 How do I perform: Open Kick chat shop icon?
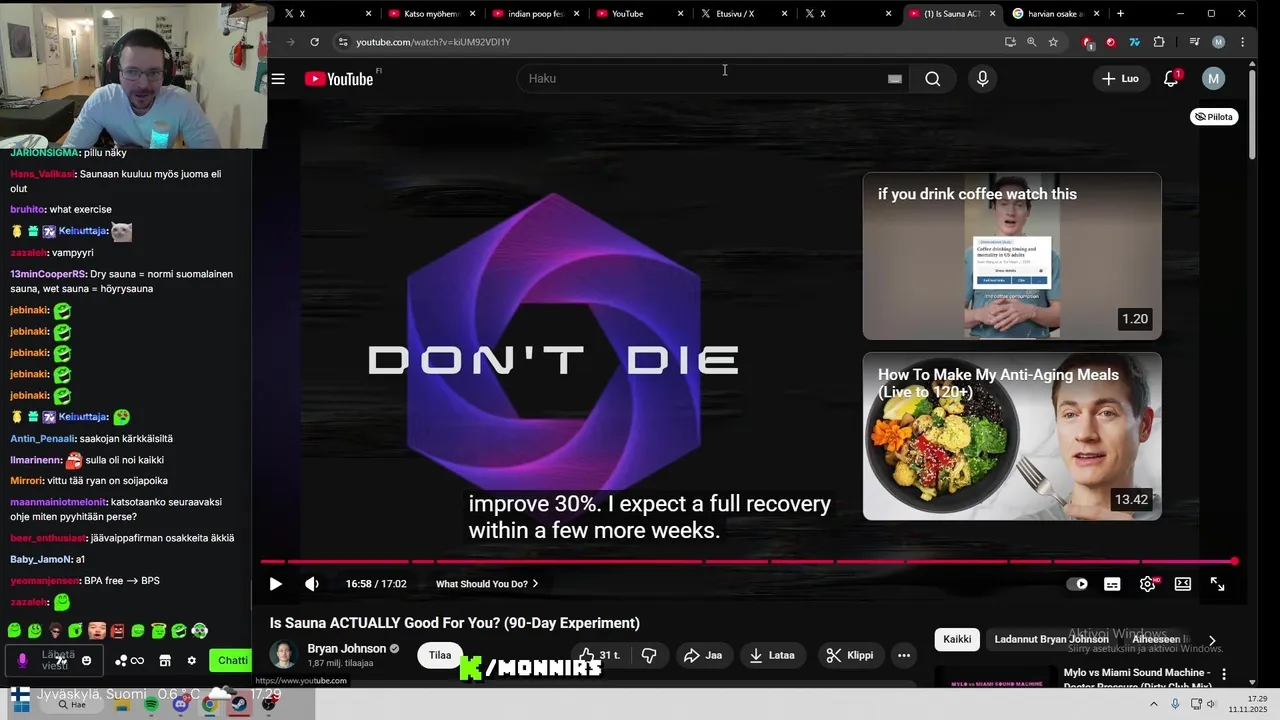[x=165, y=661]
